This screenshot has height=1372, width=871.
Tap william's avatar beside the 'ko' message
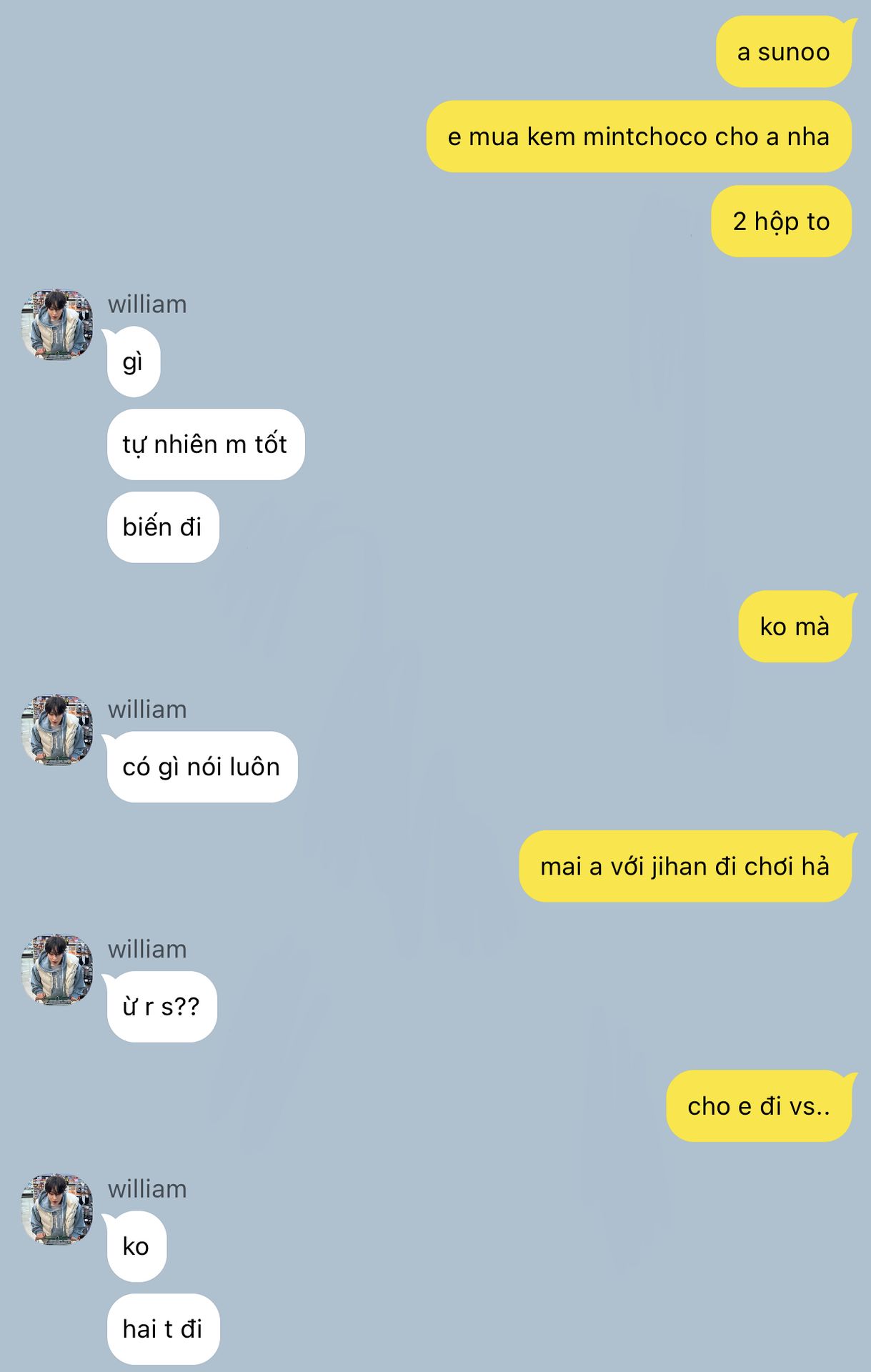57,1209
